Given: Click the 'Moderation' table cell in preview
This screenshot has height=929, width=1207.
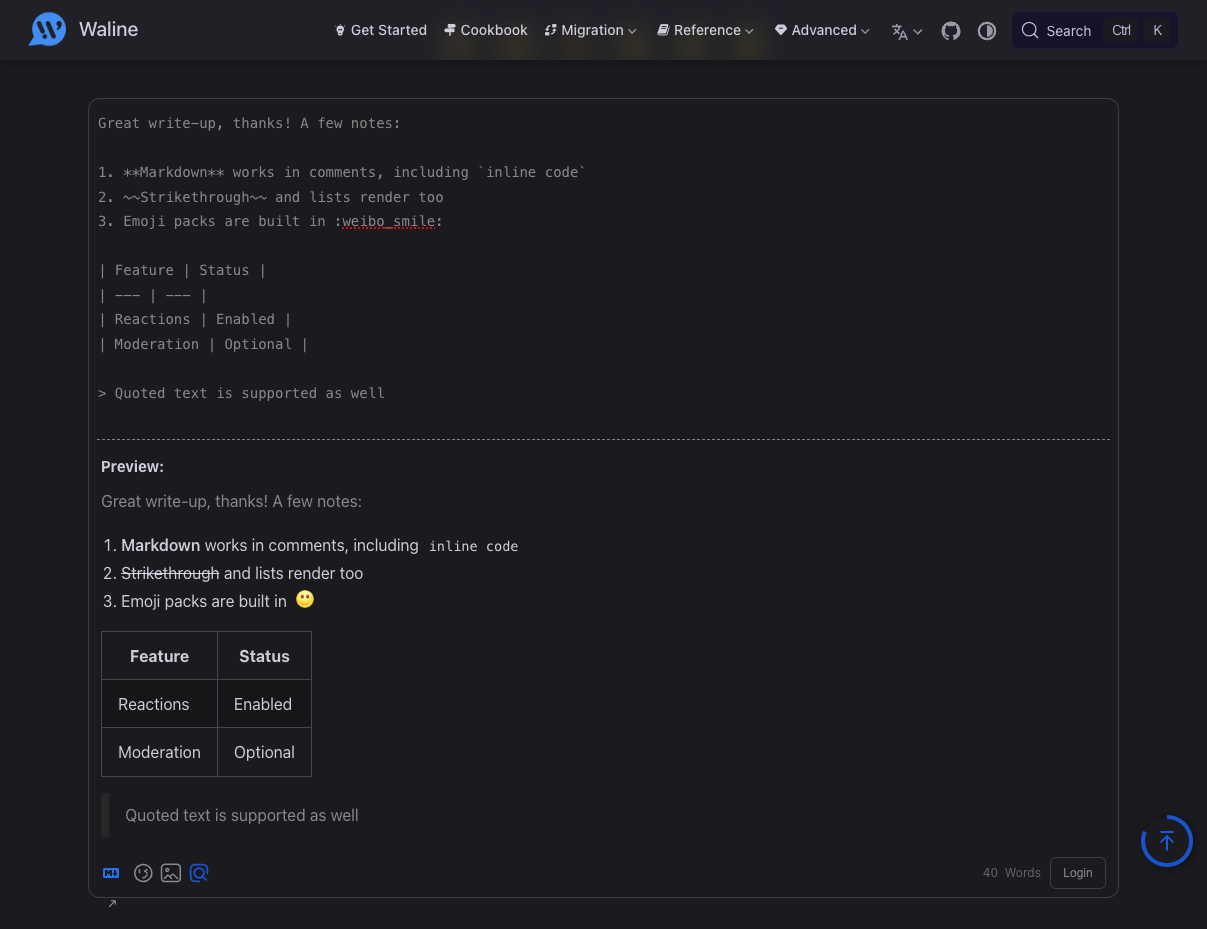Looking at the screenshot, I should 159,752.
